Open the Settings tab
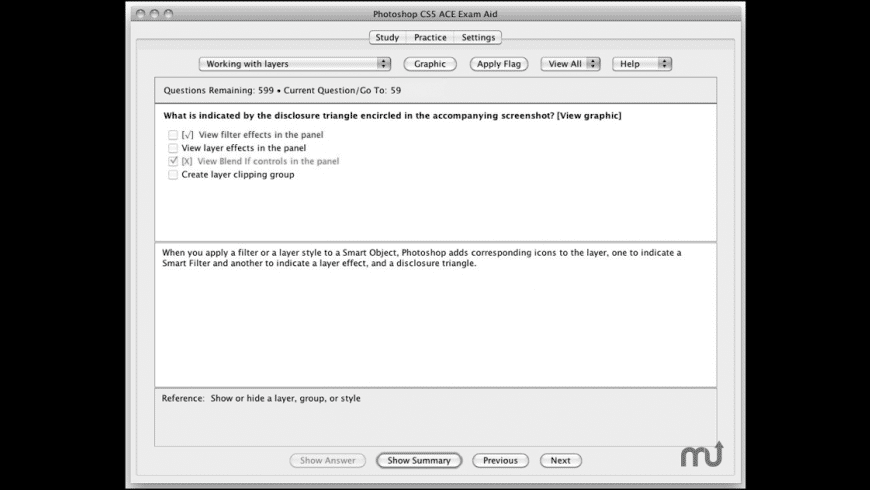Viewport: 870px width, 490px height. tap(478, 37)
